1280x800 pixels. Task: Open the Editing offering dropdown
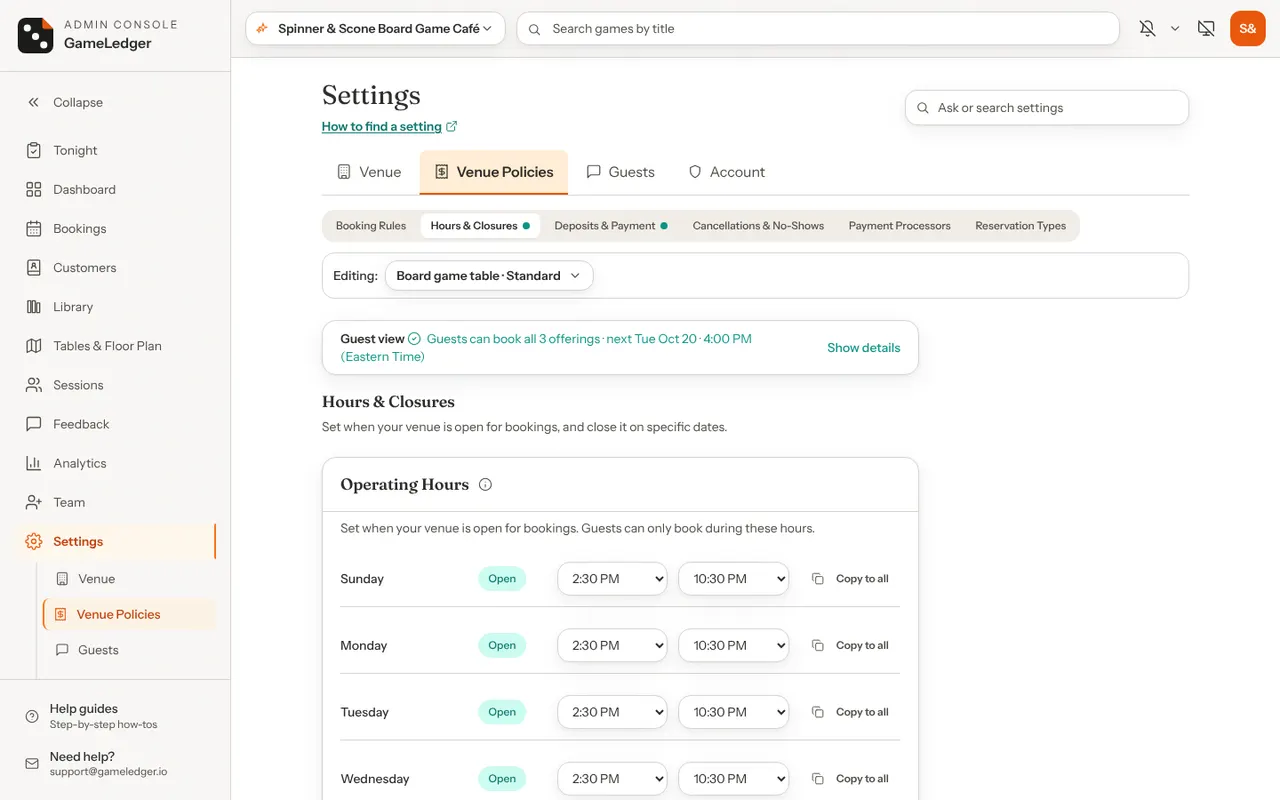489,276
